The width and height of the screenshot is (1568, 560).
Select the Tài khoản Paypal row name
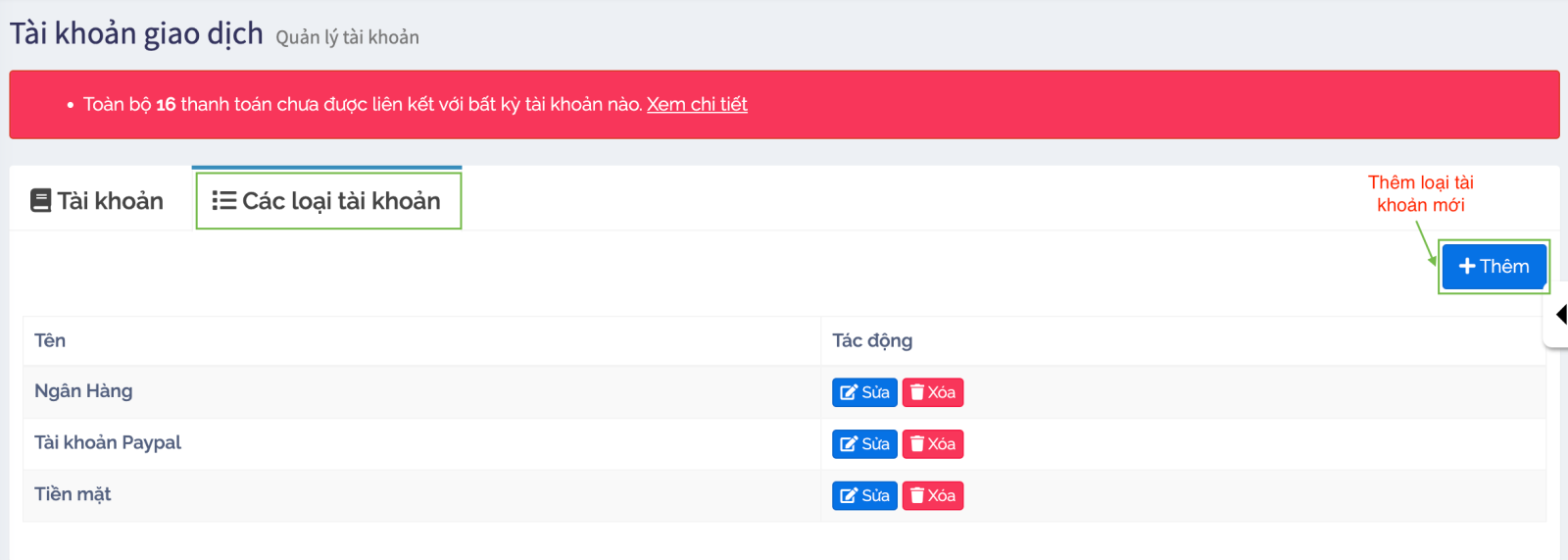click(x=108, y=442)
